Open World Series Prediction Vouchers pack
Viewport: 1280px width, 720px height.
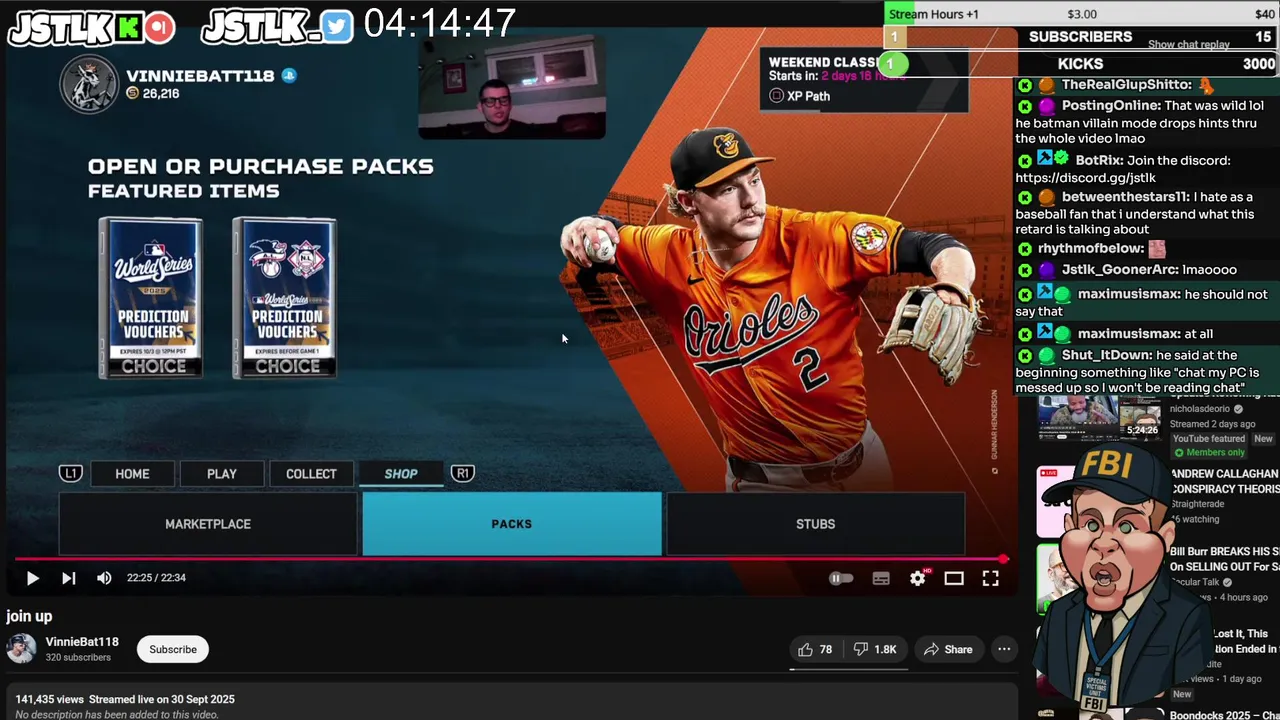(151, 298)
